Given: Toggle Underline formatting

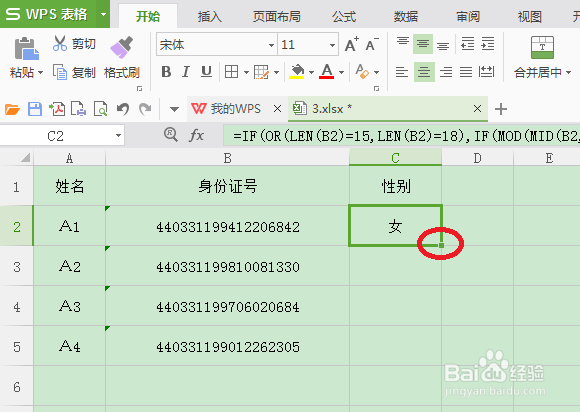Looking at the screenshot, I should pyautogui.click(x=206, y=72).
